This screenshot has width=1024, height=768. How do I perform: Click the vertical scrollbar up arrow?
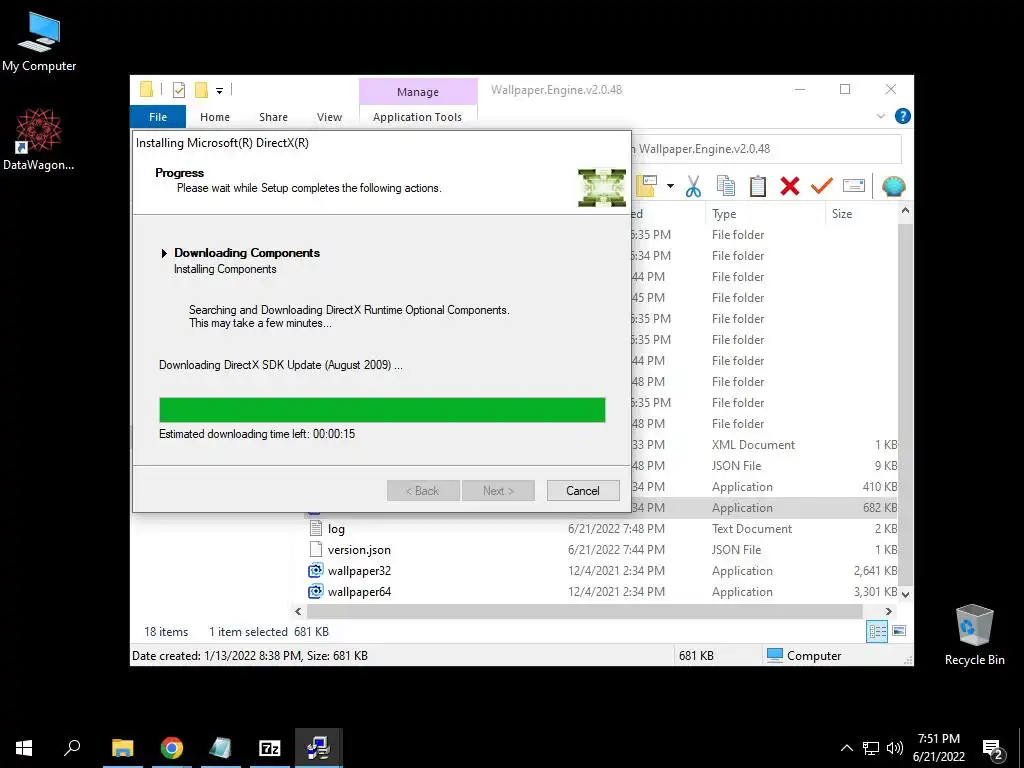point(905,211)
